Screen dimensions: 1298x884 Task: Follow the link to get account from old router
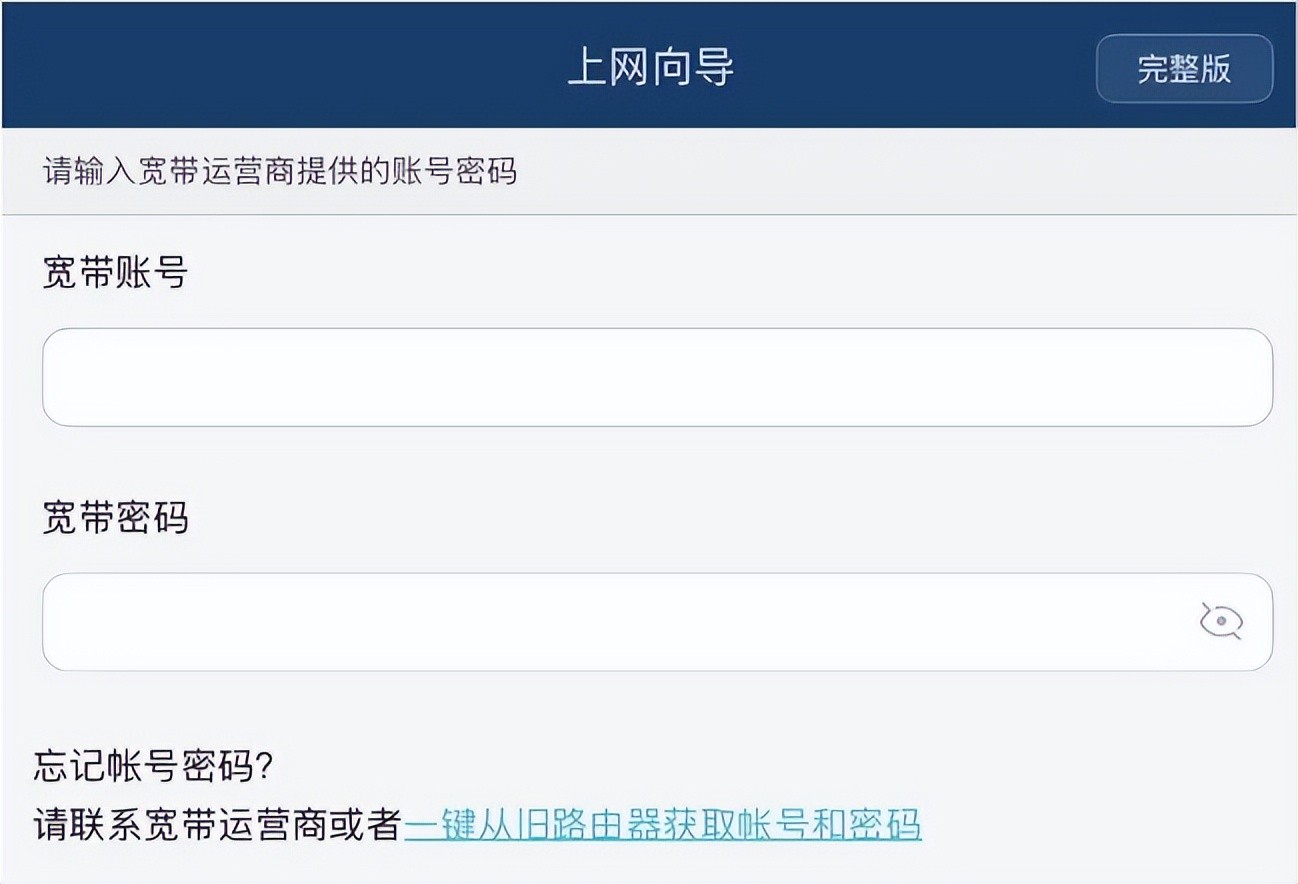click(x=662, y=826)
